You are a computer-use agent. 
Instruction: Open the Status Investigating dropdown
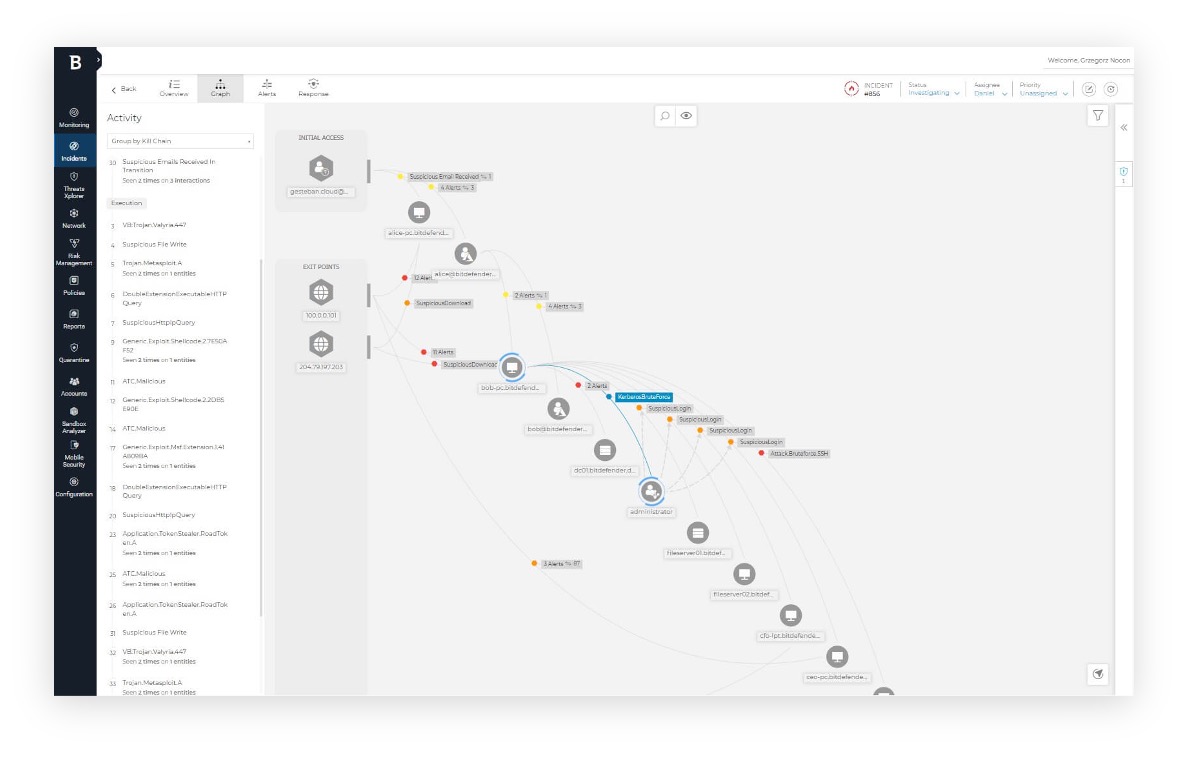[934, 93]
